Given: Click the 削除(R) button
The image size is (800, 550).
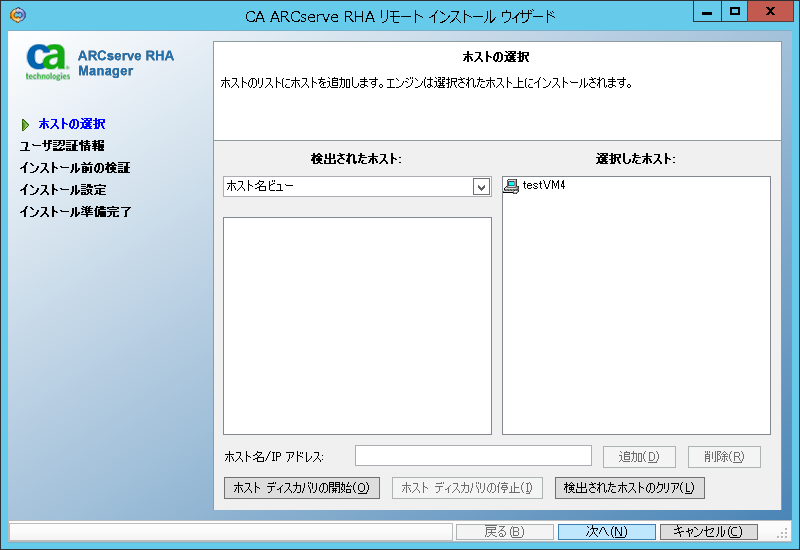Looking at the screenshot, I should (724, 457).
